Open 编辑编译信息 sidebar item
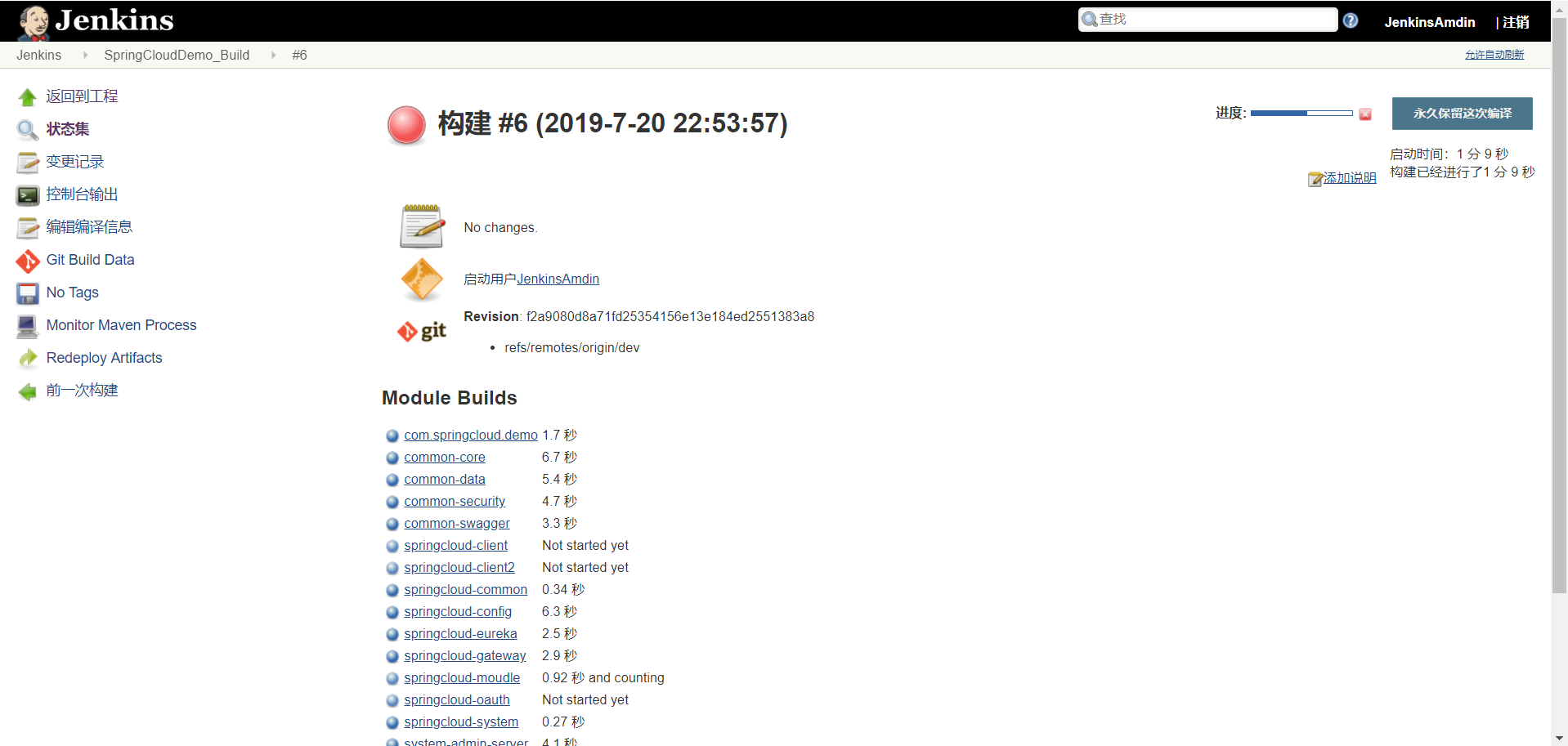The width and height of the screenshot is (1568, 746). pyautogui.click(x=89, y=227)
